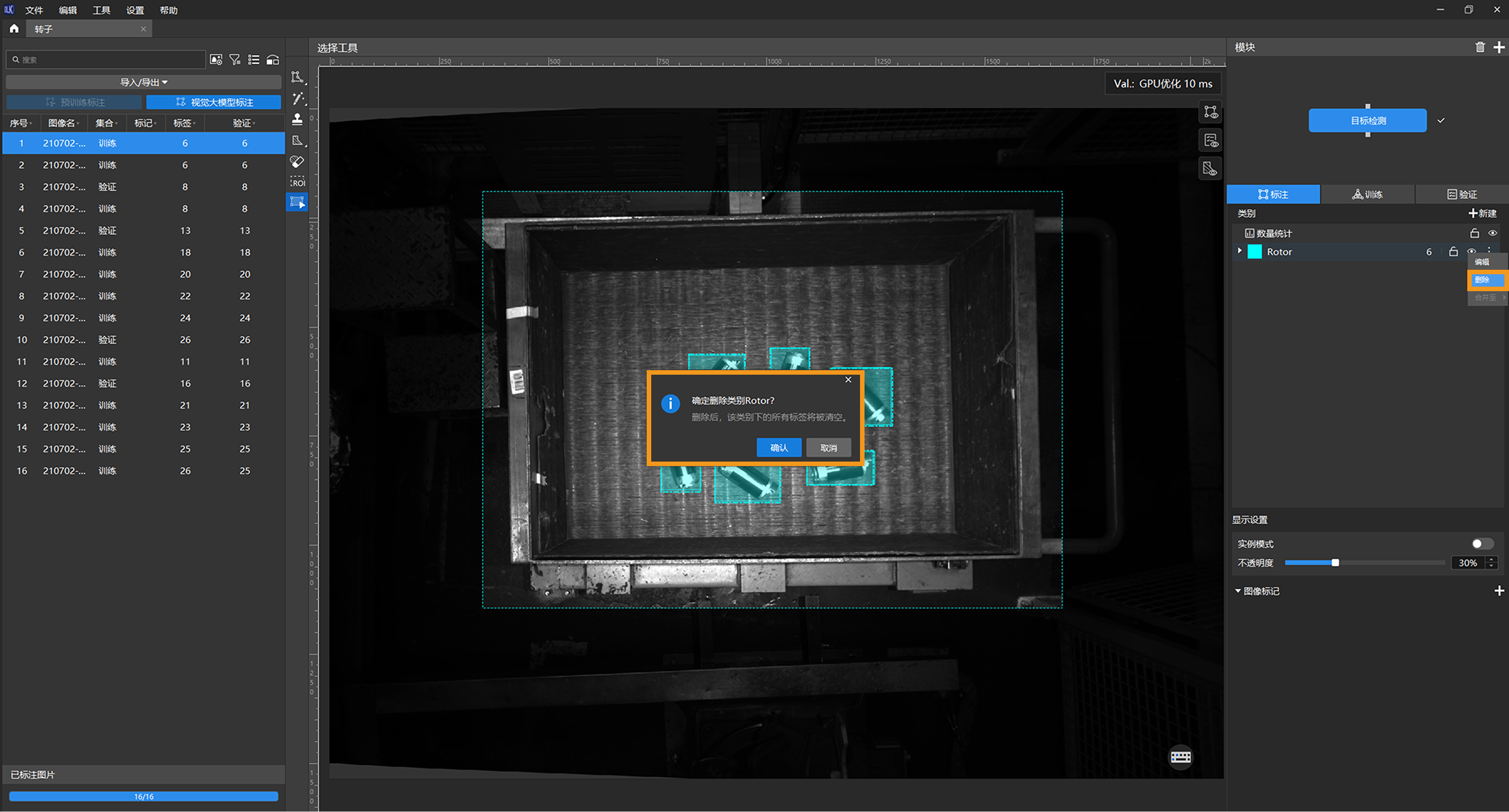Activate the ROI tool
Screen dimensions: 1509x812
click(x=297, y=182)
